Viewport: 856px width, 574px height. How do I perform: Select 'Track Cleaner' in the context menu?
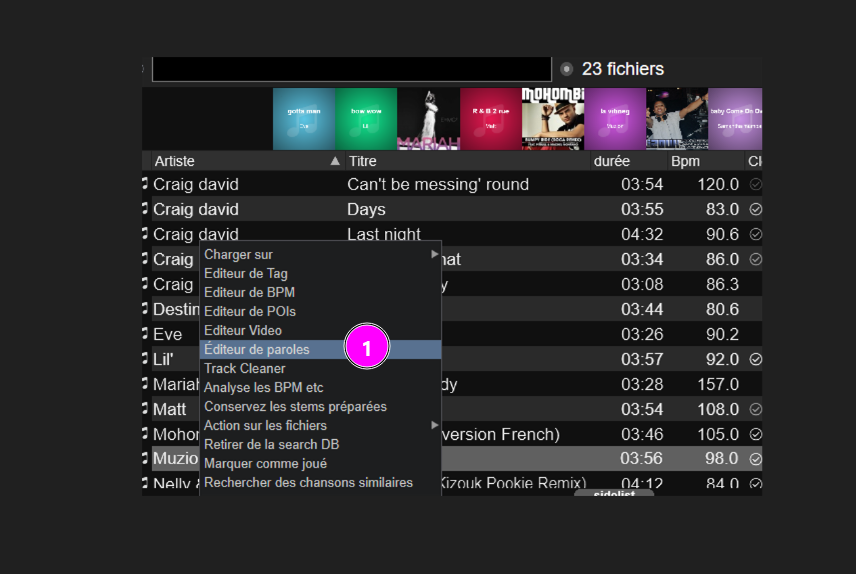point(245,369)
